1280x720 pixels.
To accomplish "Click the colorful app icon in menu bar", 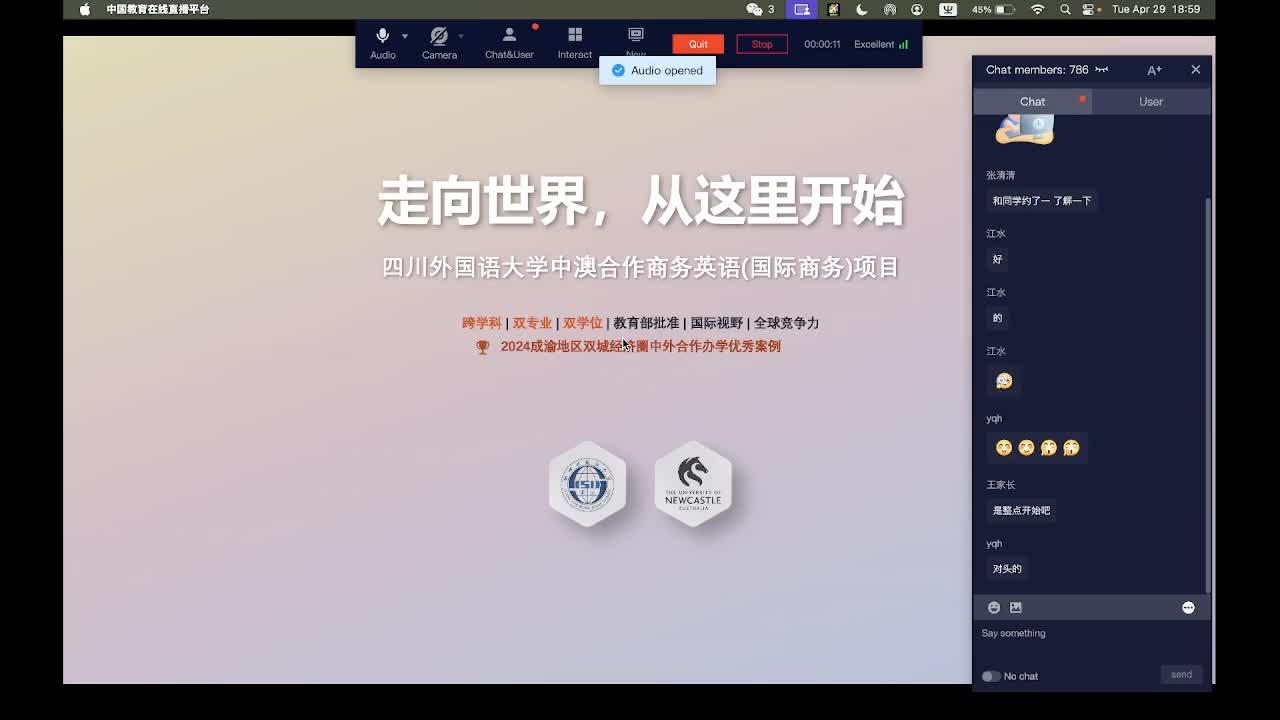I will (x=833, y=9).
